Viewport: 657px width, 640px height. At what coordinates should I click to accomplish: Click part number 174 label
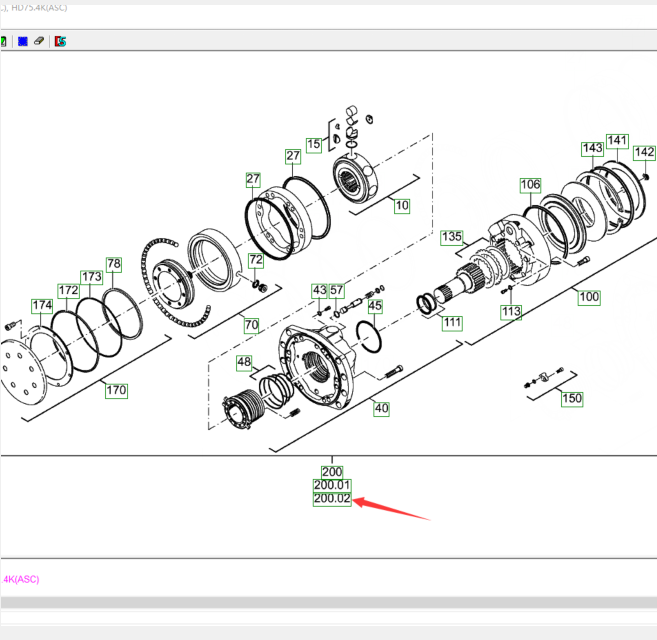tap(41, 305)
